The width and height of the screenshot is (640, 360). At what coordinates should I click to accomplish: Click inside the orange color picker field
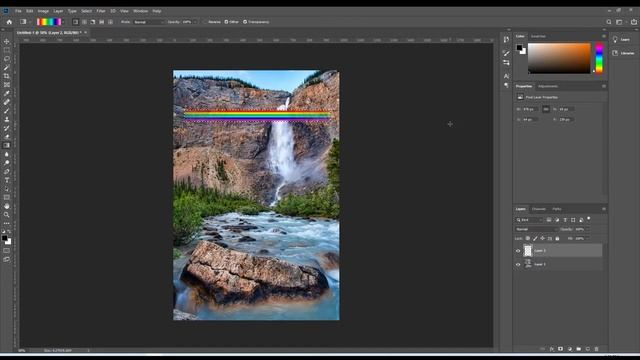pos(559,58)
